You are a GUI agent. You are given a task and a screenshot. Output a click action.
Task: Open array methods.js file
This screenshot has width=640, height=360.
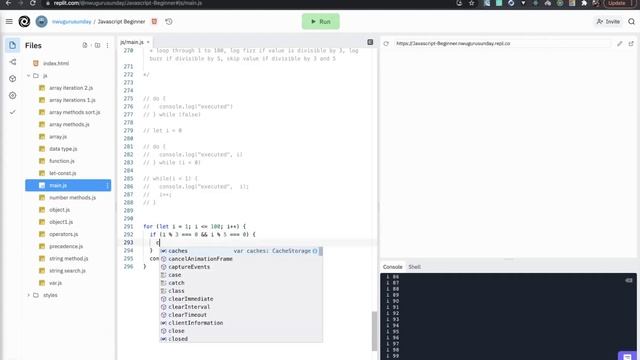click(68, 124)
